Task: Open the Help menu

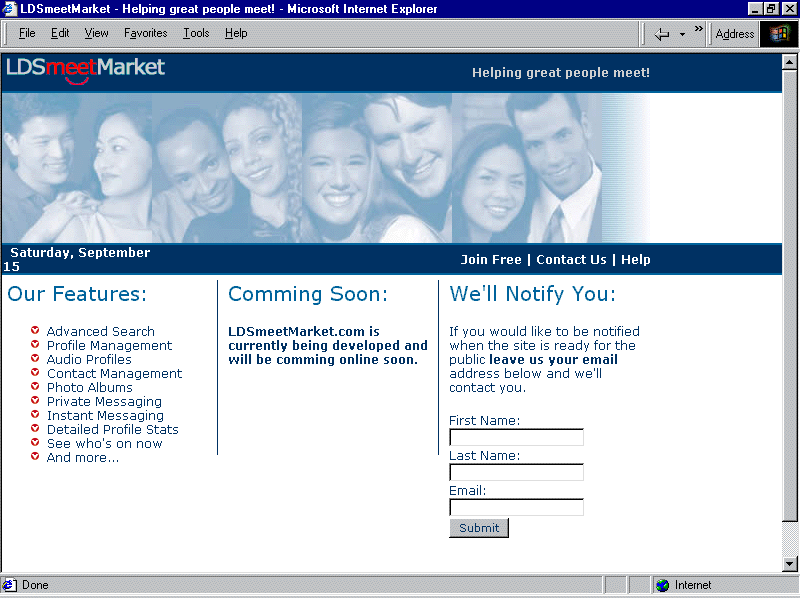Action: 236,33
